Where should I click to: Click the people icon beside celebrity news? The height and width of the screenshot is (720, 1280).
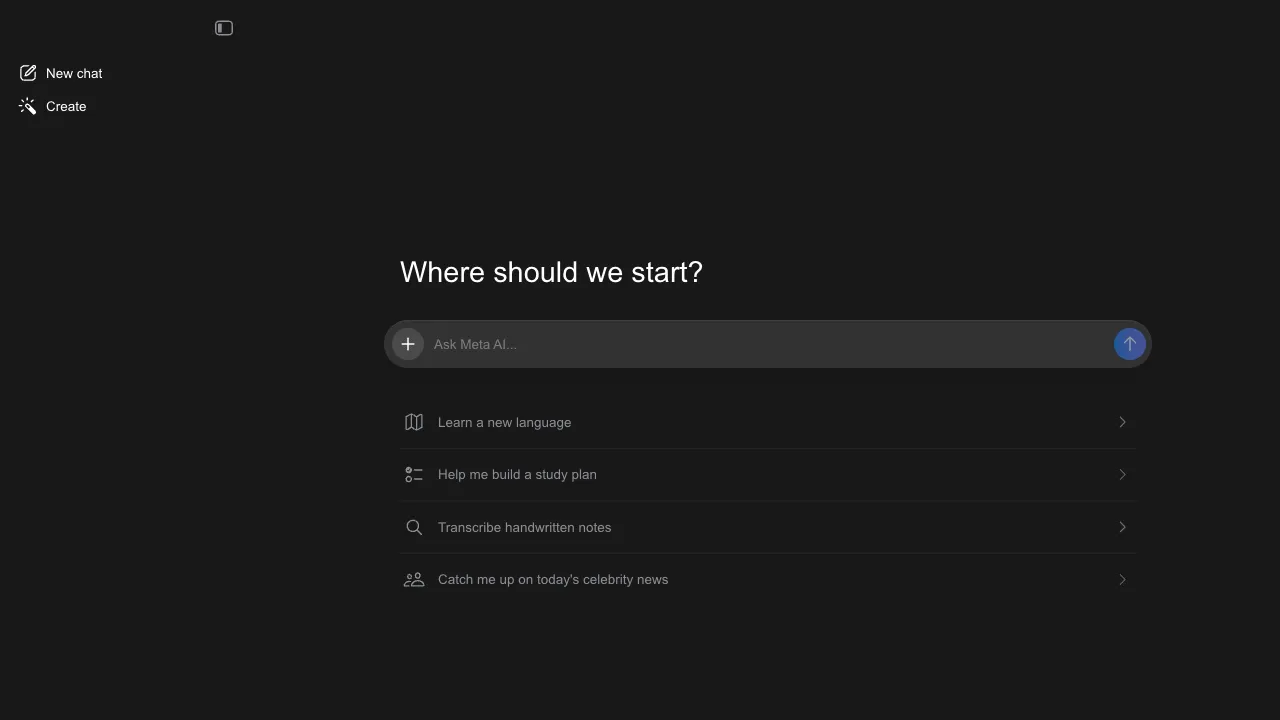(x=414, y=580)
